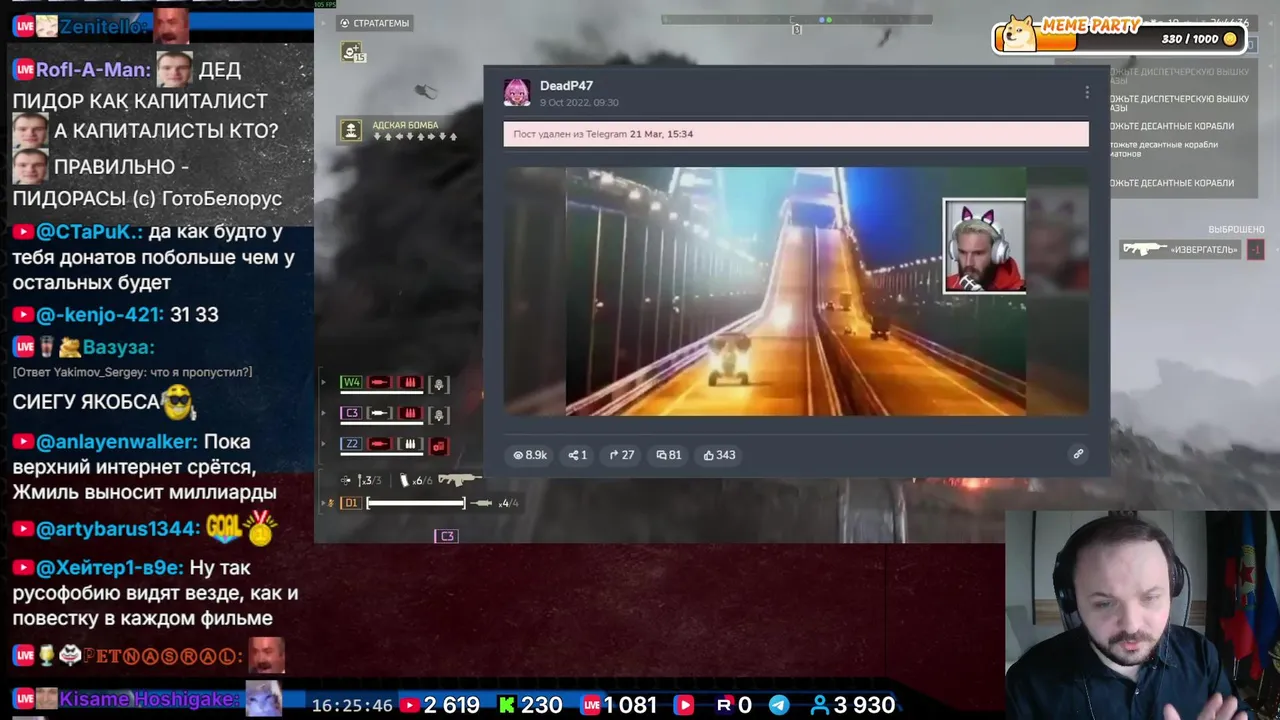Select squad member W4 tag
The image size is (1280, 720).
[351, 383]
